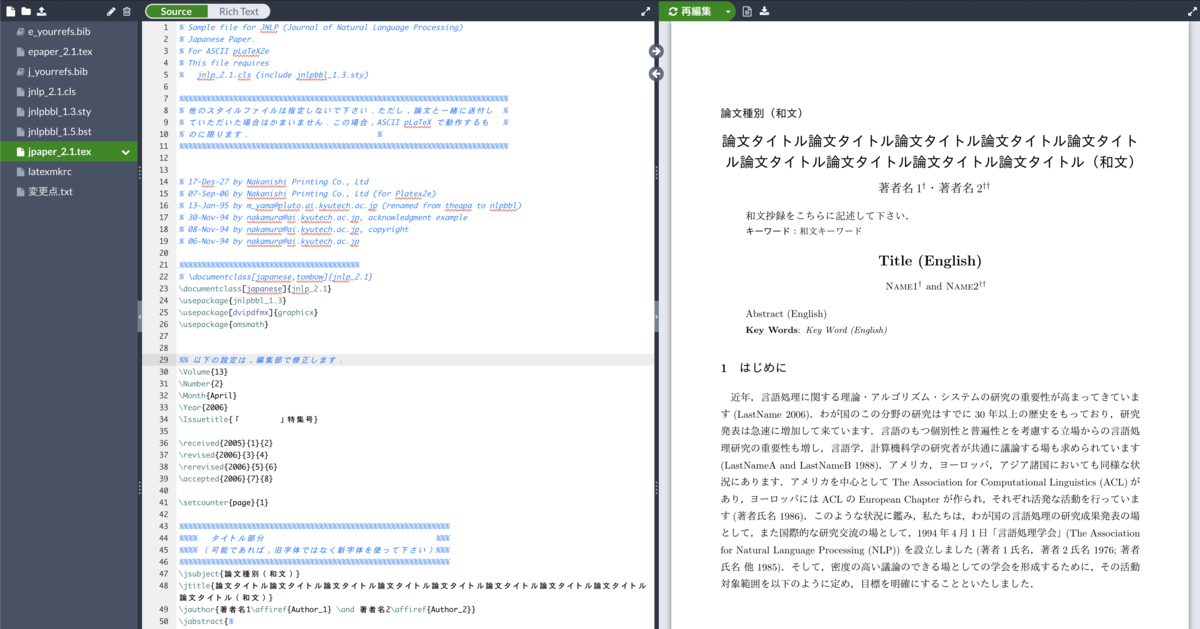Rename the selected file with the pencil icon

[x=111, y=11]
